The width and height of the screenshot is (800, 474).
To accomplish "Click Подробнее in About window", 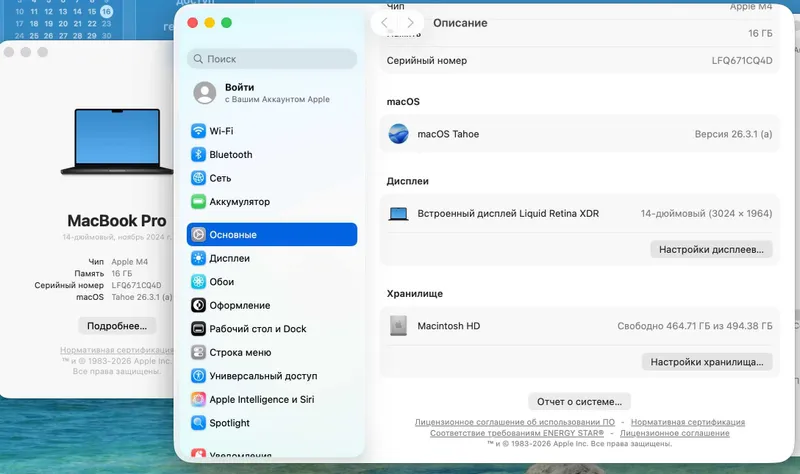I will [117, 326].
